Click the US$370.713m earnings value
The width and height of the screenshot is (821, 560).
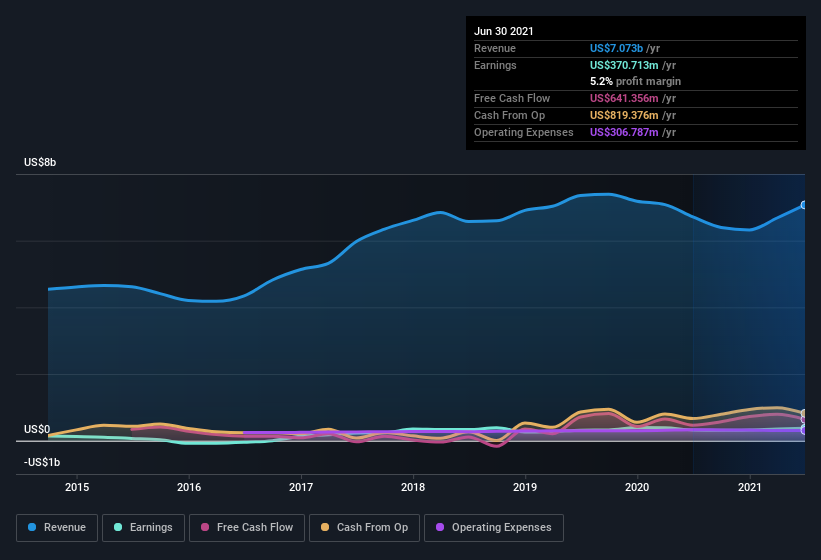point(624,65)
